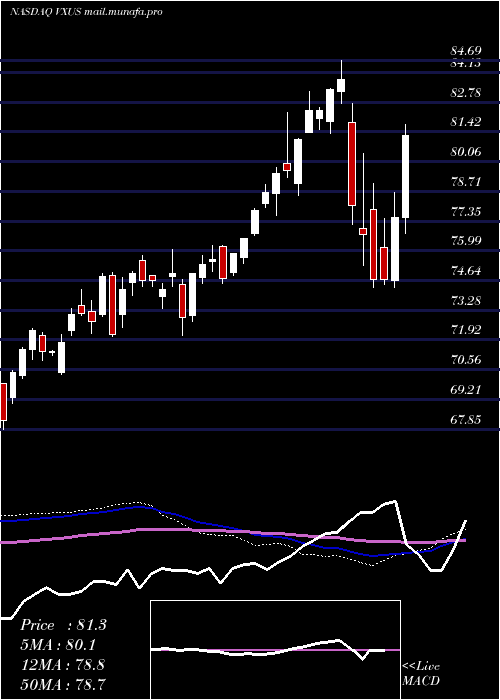Click the 12MA : 78.8 readout

click(x=62, y=664)
